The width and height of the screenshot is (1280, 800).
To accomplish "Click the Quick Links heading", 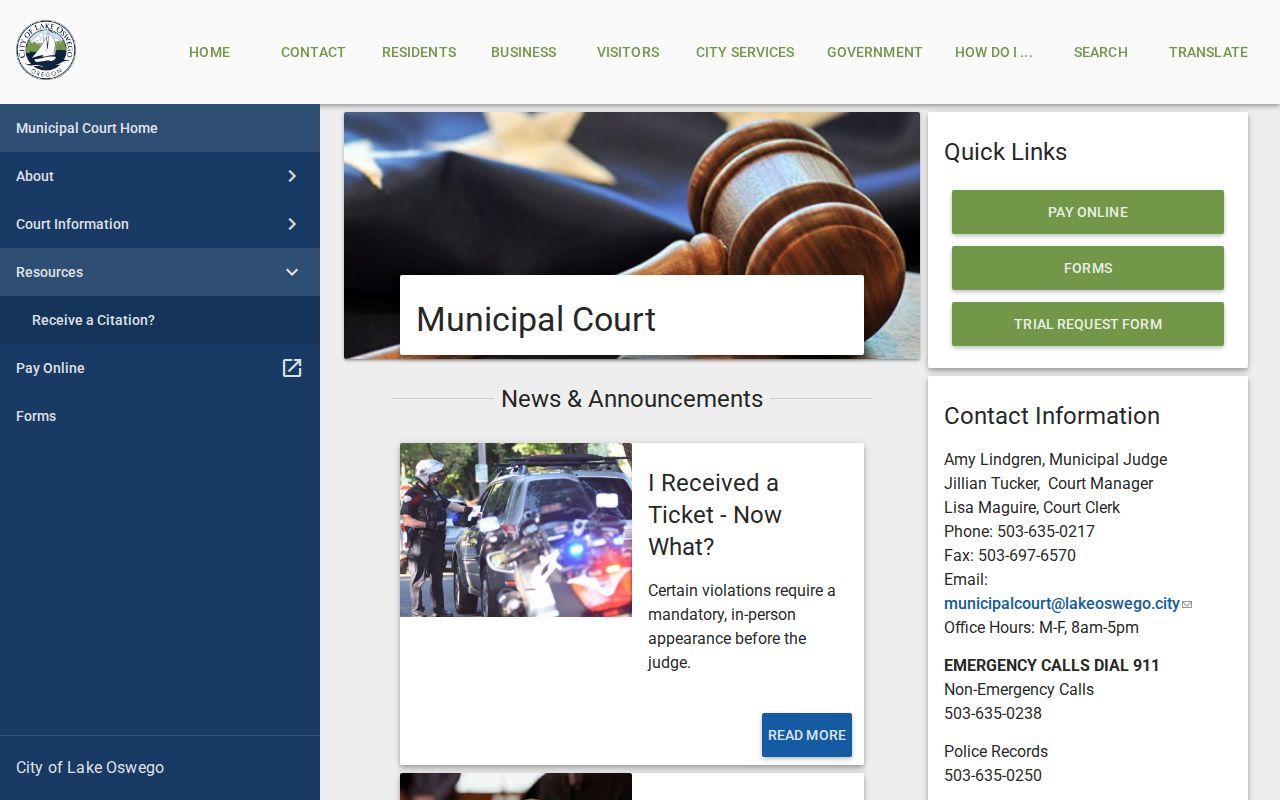I will click(x=1005, y=152).
